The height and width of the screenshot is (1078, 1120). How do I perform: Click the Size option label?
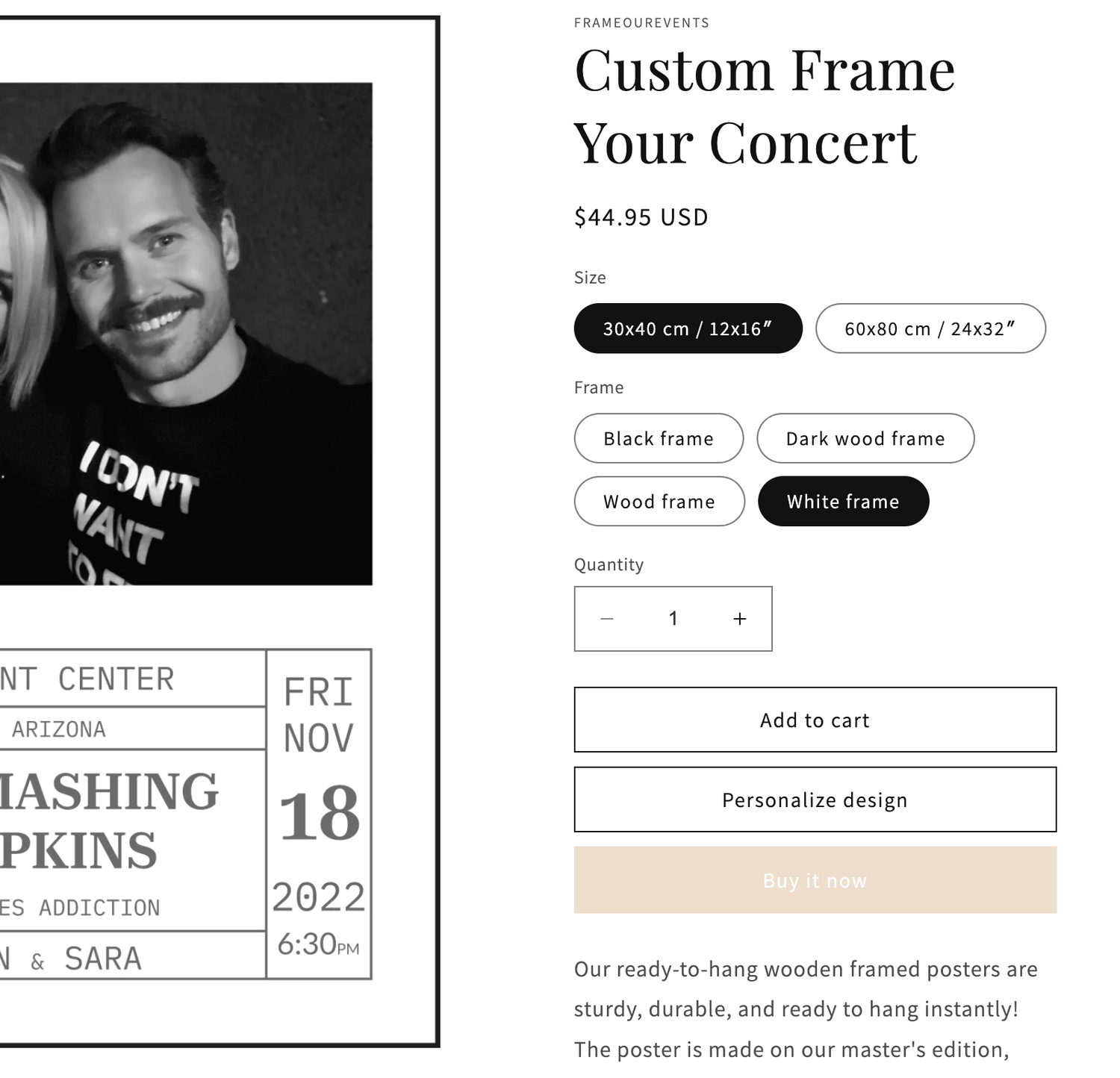tap(590, 278)
